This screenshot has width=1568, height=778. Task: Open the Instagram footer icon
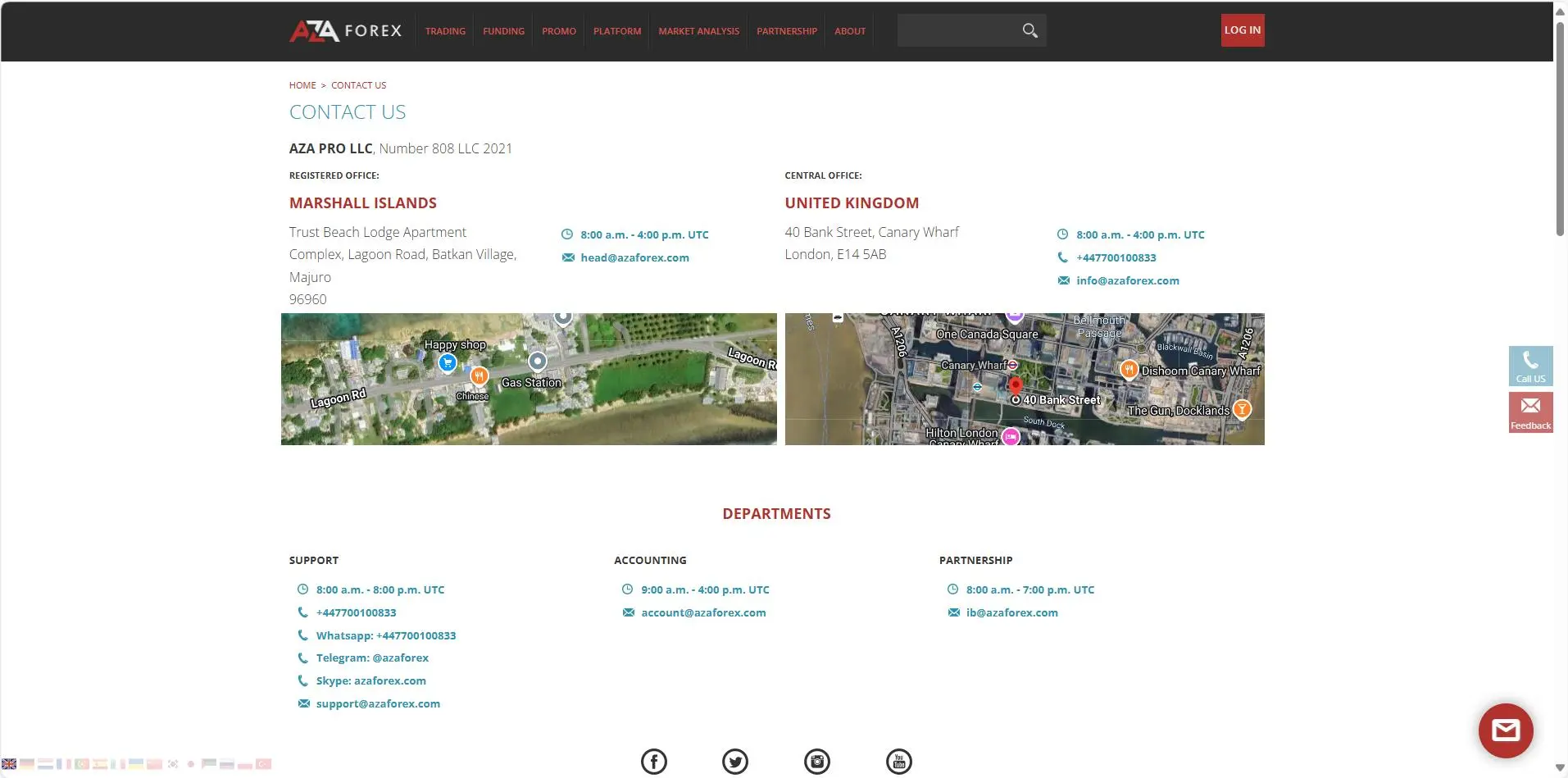817,762
